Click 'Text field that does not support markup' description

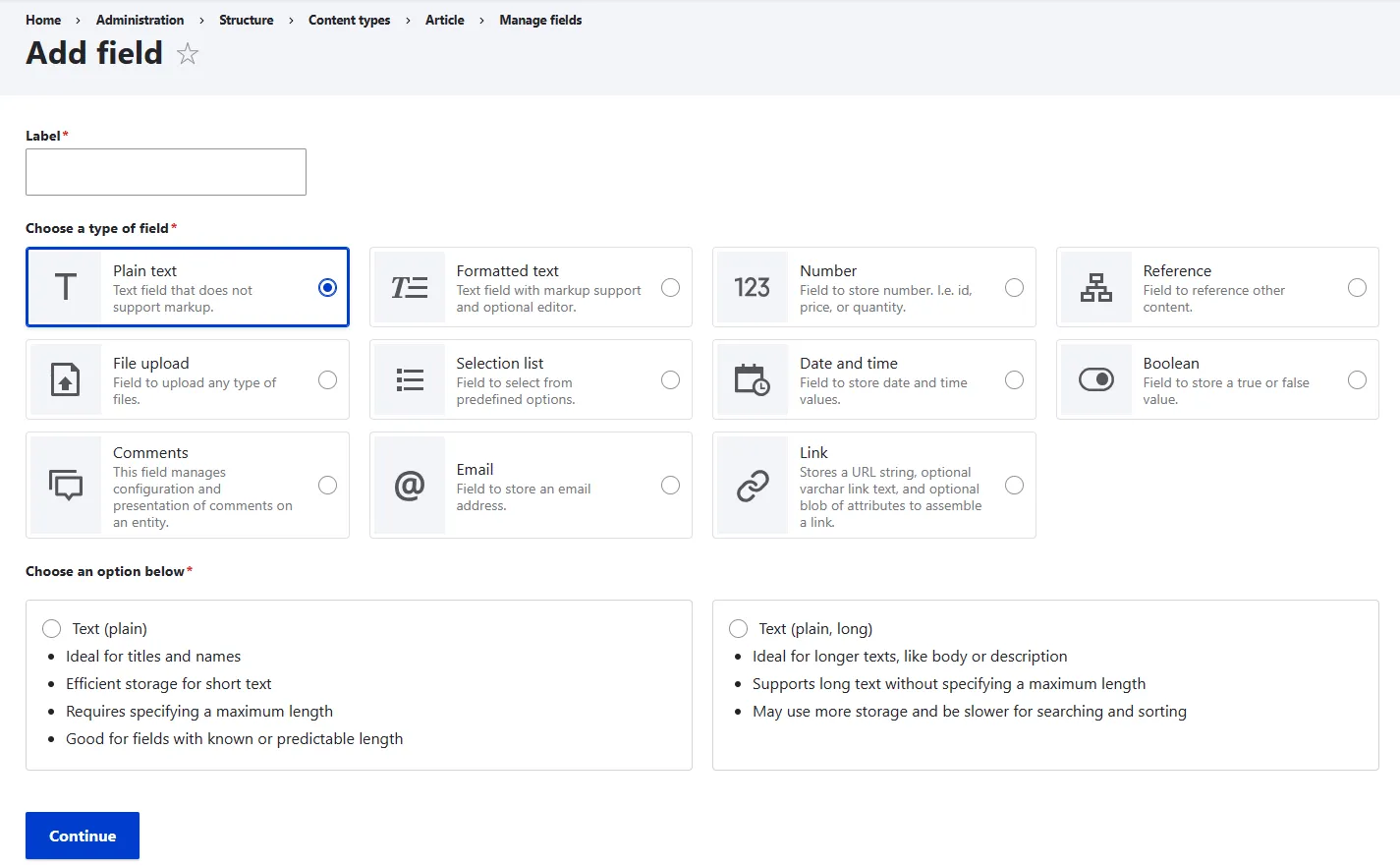183,299
